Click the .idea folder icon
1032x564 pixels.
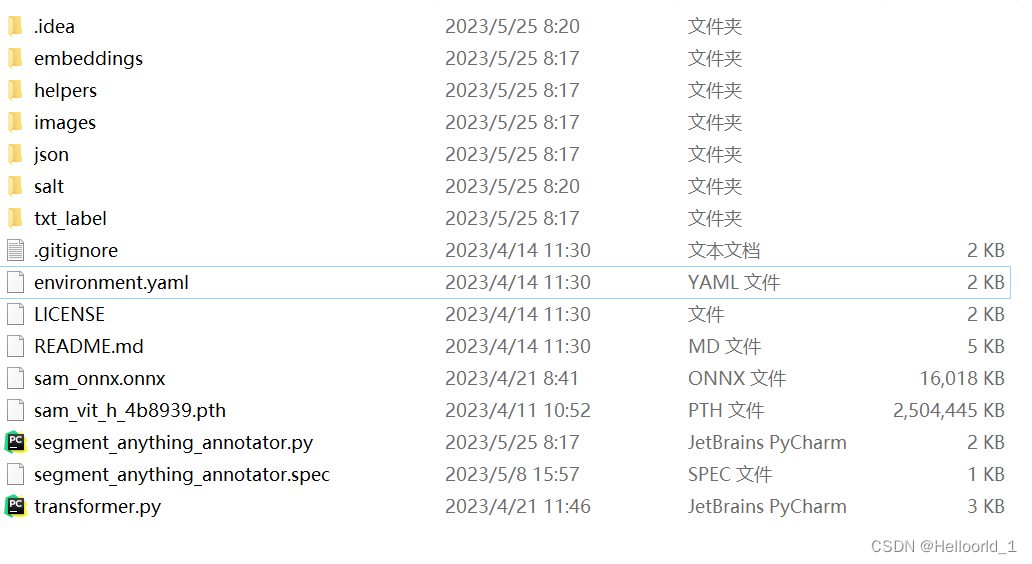tap(16, 26)
